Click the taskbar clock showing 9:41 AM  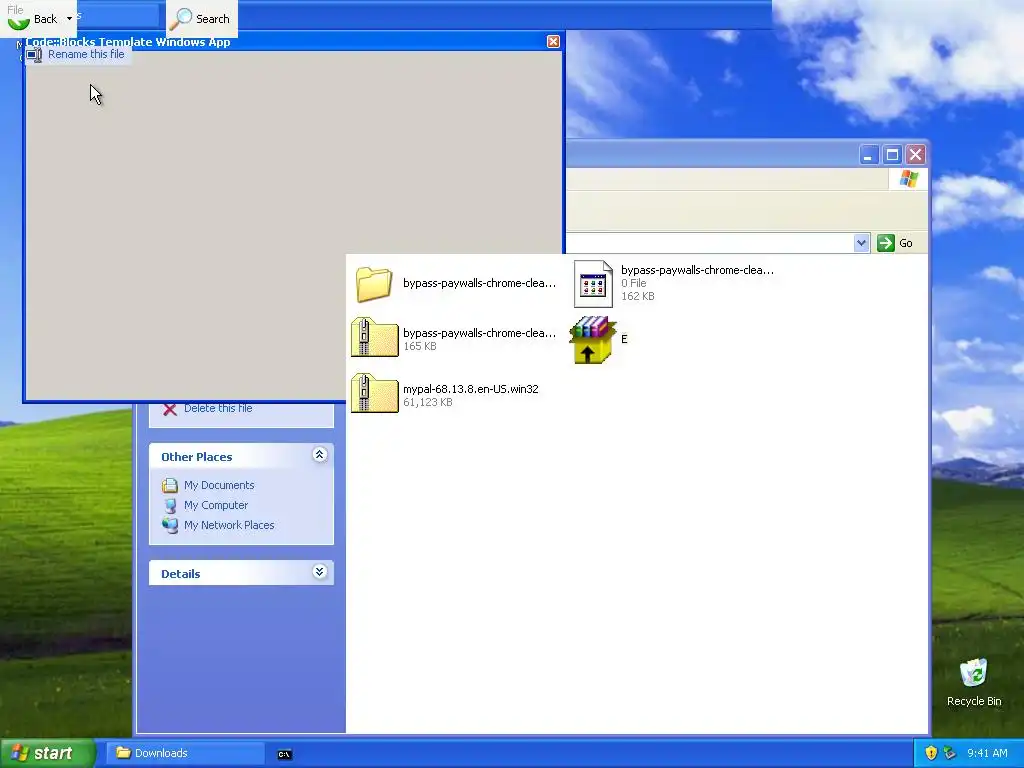point(987,753)
